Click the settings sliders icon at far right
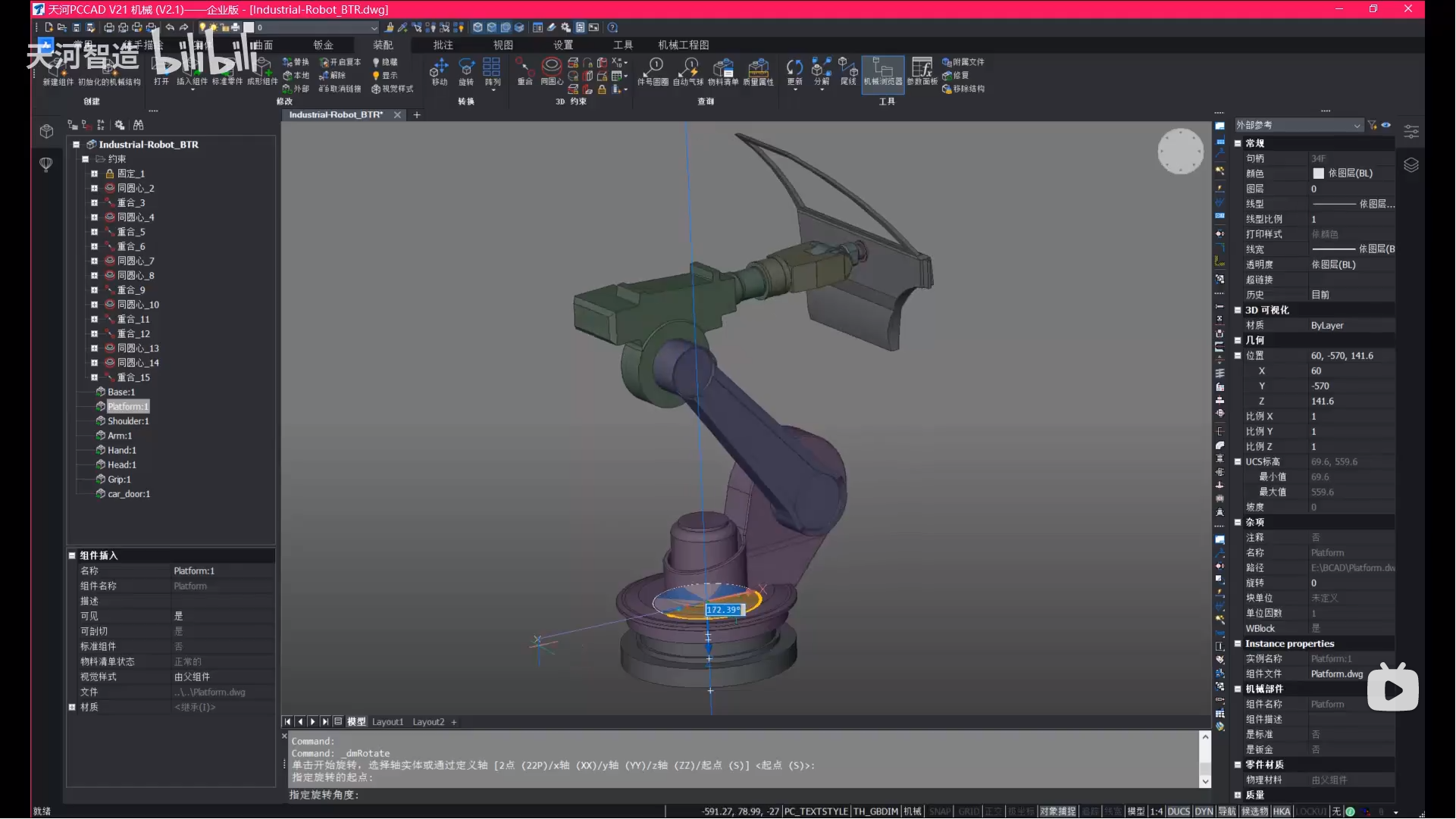This screenshot has width=1456, height=819. tap(1411, 132)
